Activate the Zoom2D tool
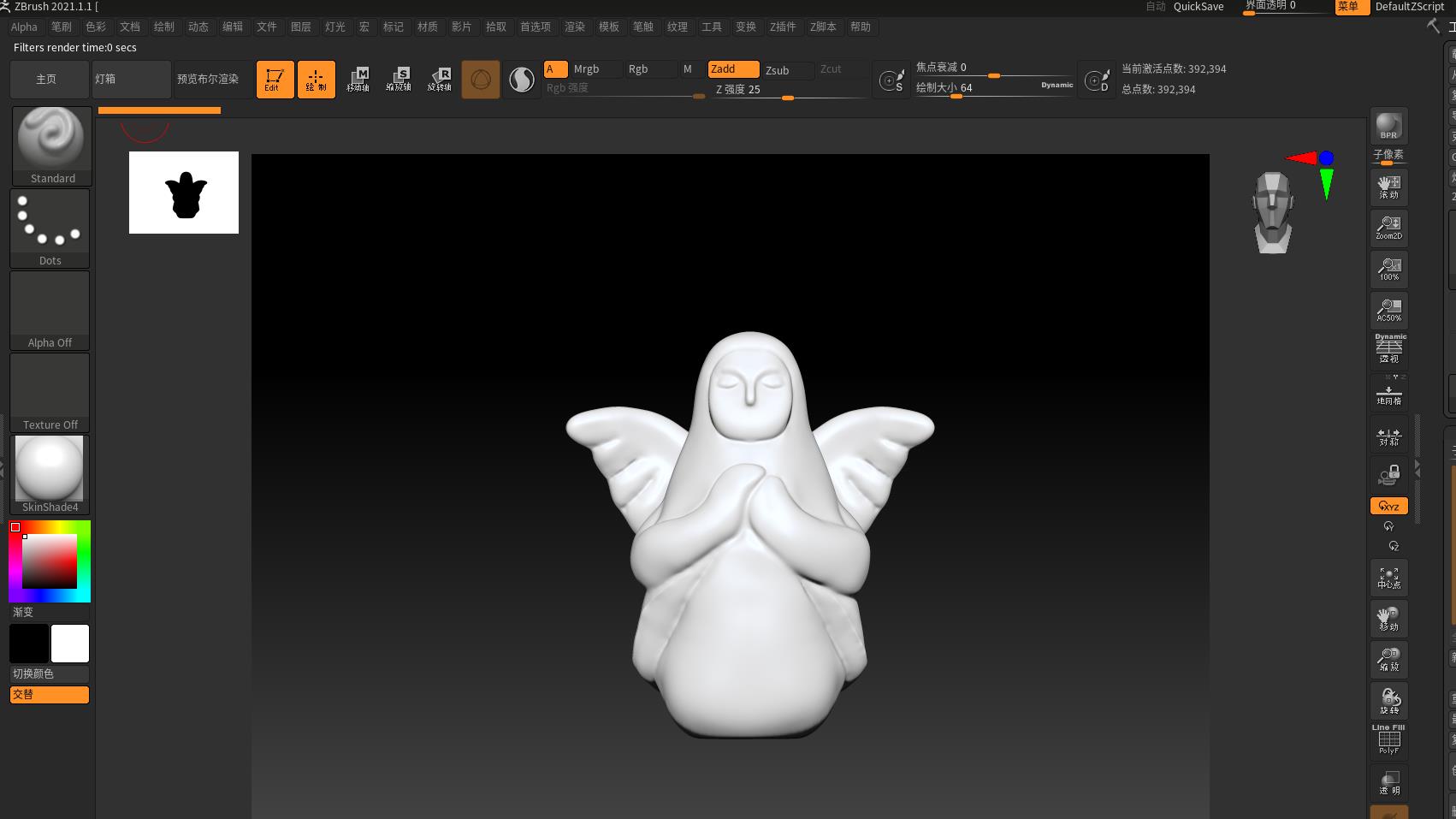Image resolution: width=1456 pixels, height=819 pixels. tap(1388, 228)
